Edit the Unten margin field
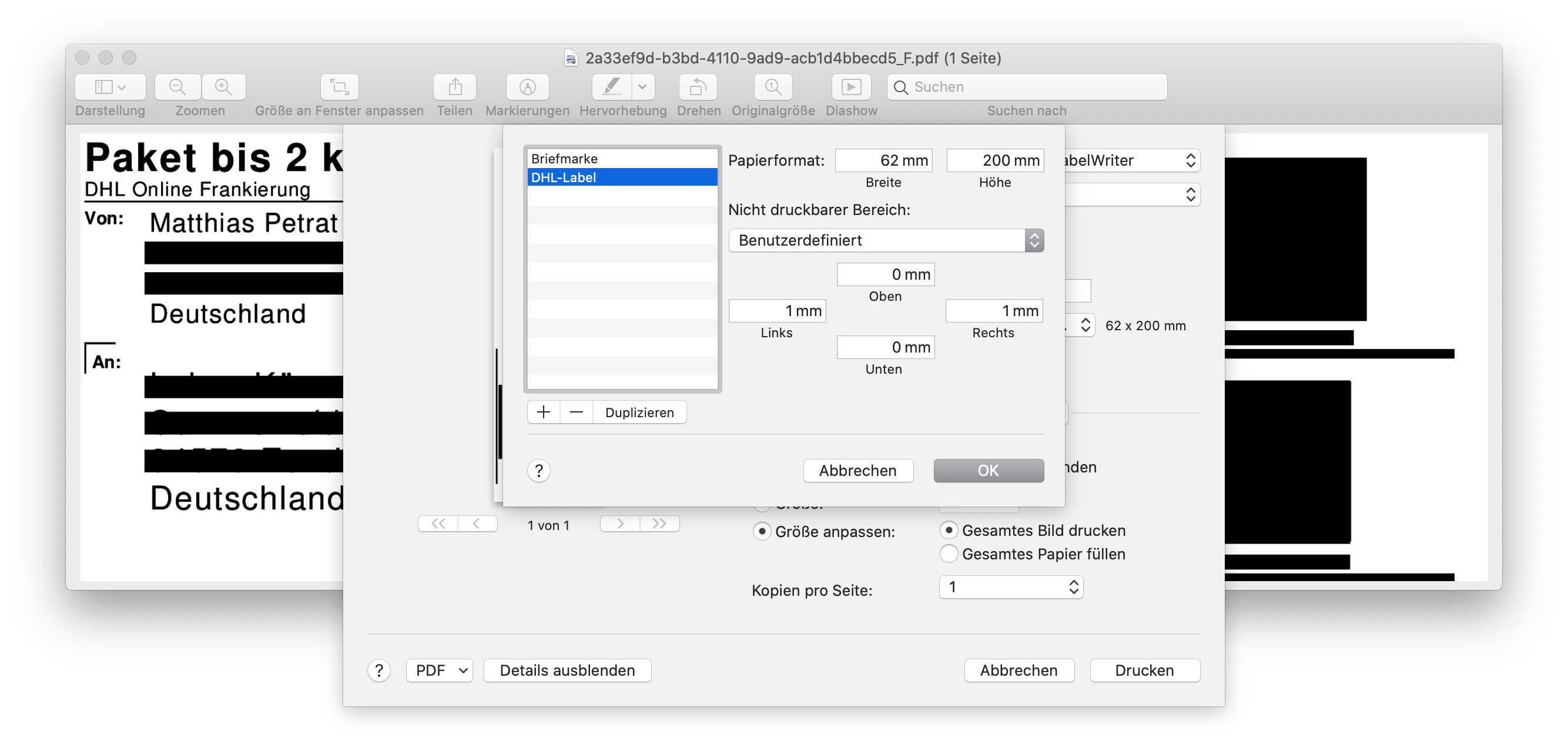Viewport: 1568px width, 738px height. tap(886, 347)
